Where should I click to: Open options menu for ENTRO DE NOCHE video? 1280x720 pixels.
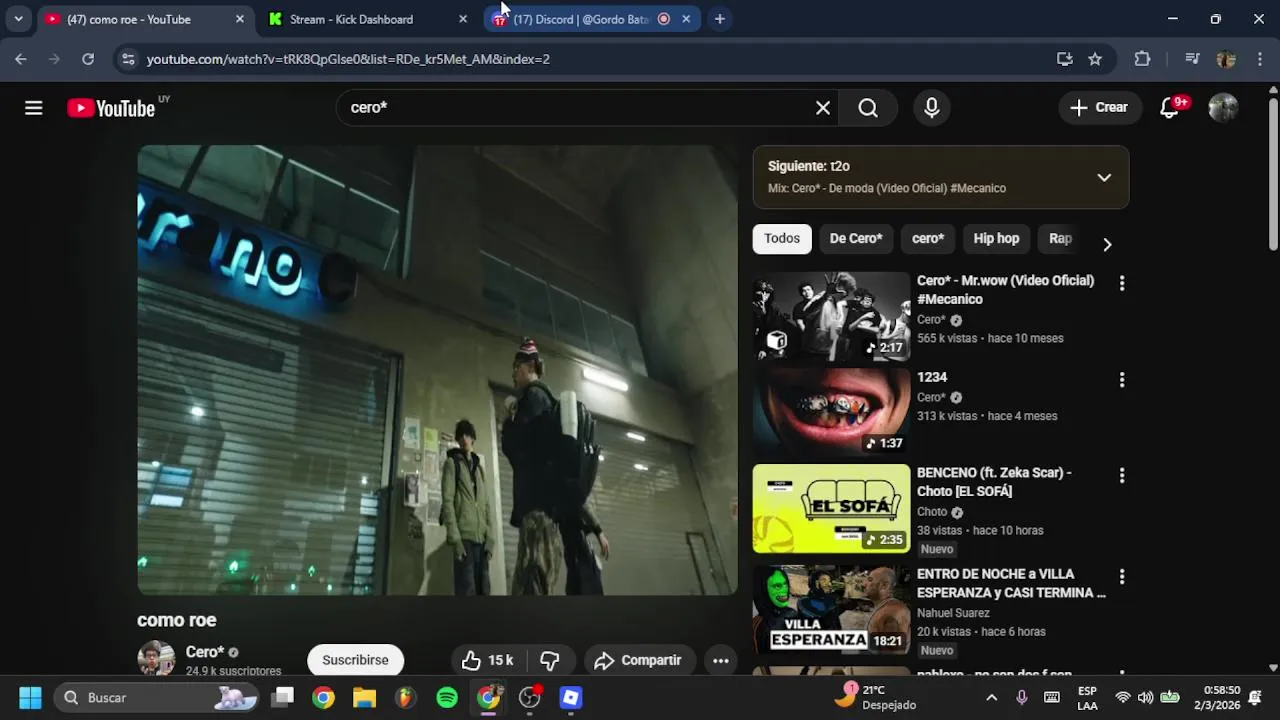tap(1122, 577)
